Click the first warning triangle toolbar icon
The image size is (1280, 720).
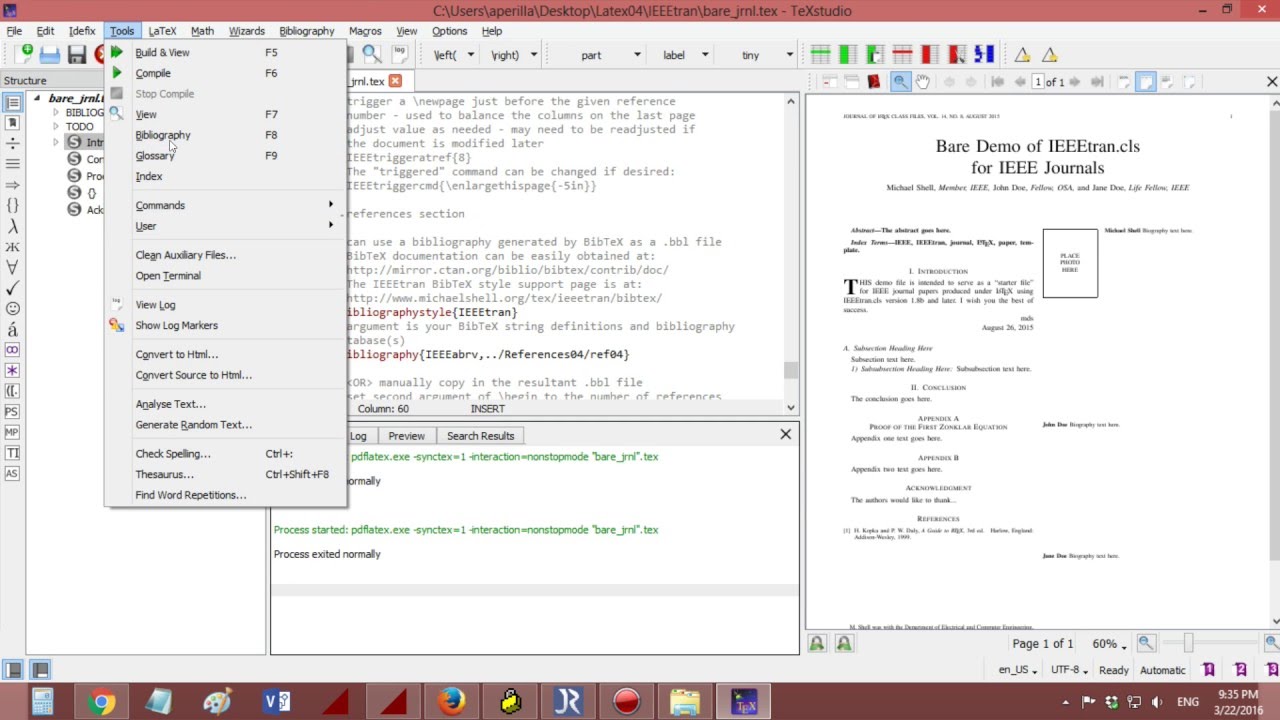(x=1022, y=55)
